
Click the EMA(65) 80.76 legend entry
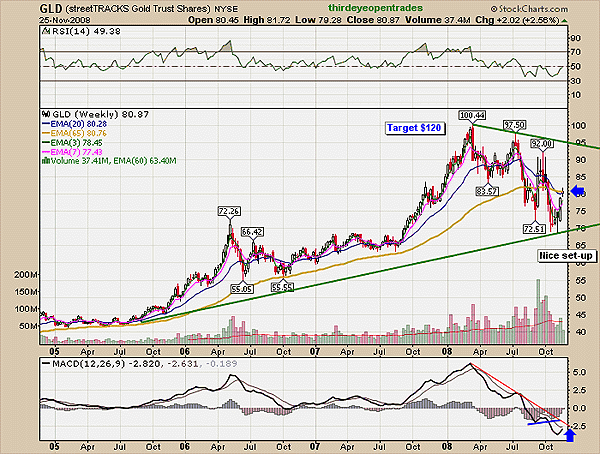78,133
